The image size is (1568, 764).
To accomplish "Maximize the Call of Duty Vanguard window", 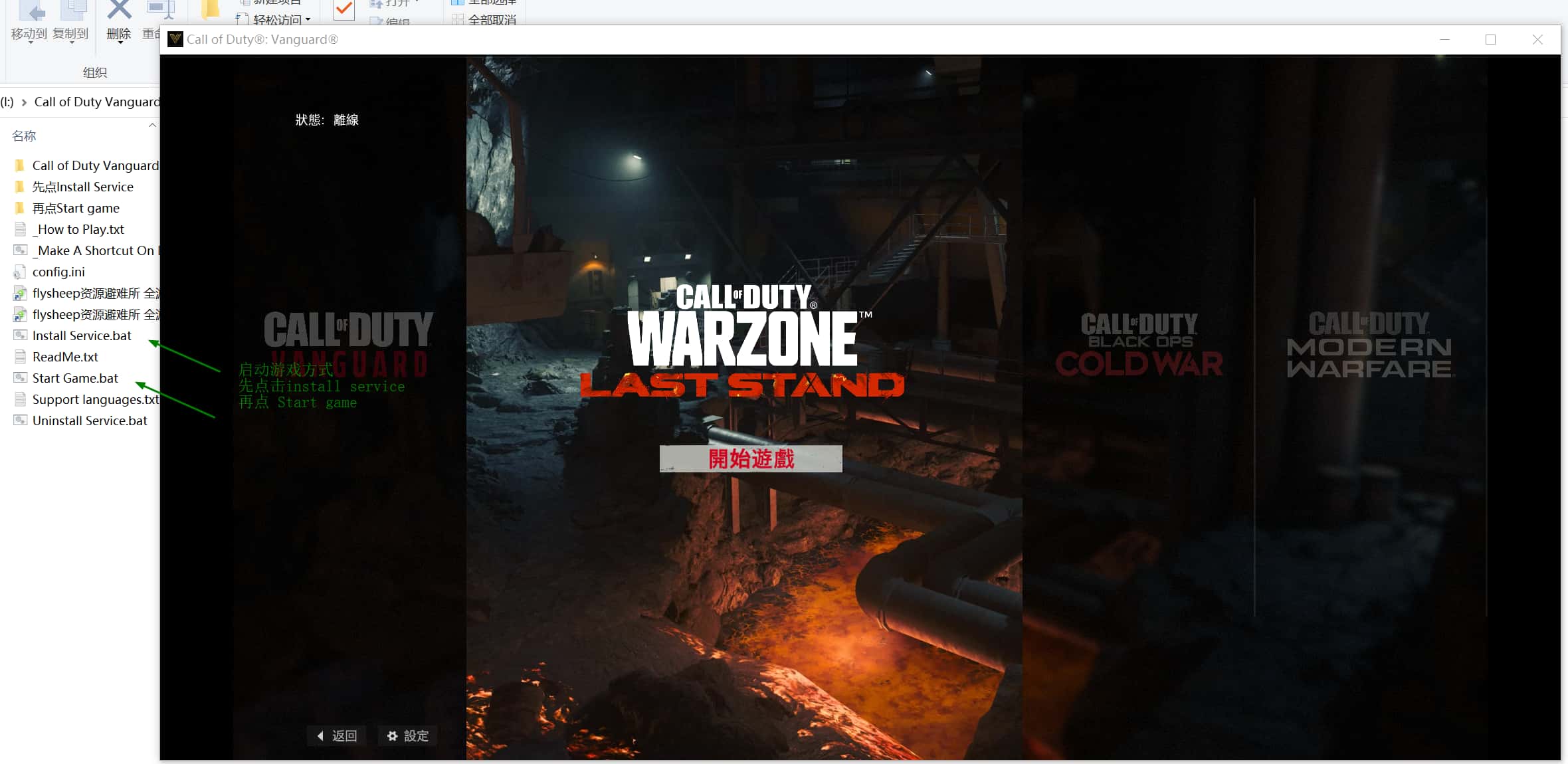I will tap(1490, 39).
